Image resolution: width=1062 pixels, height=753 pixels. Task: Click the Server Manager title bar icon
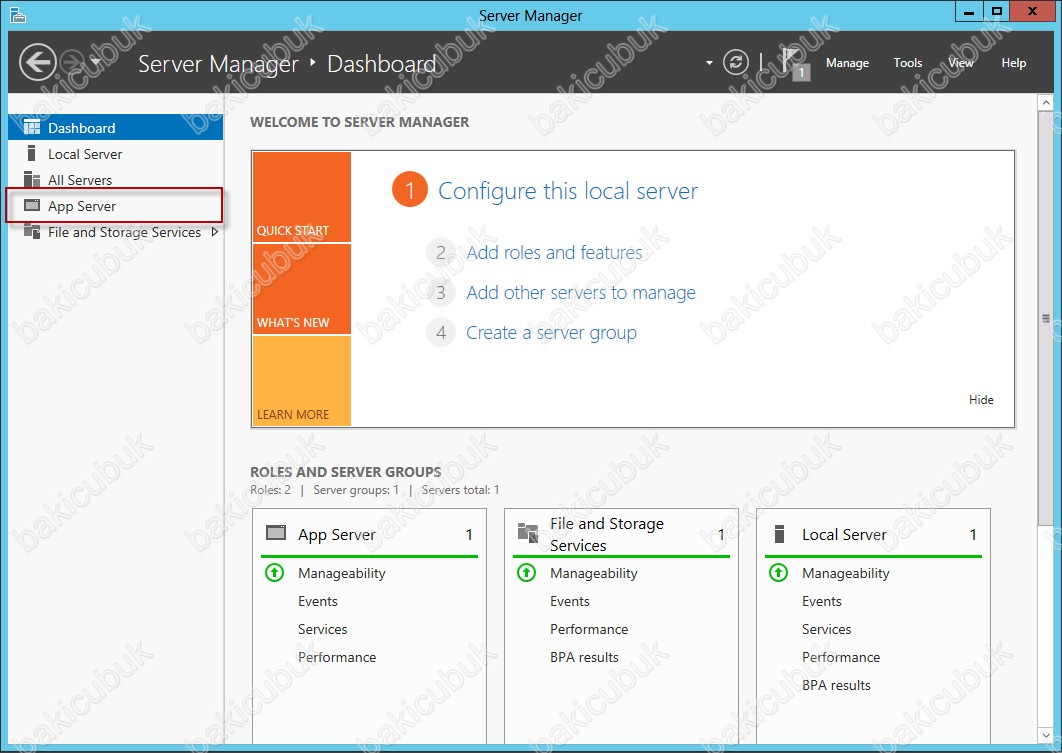(x=18, y=15)
